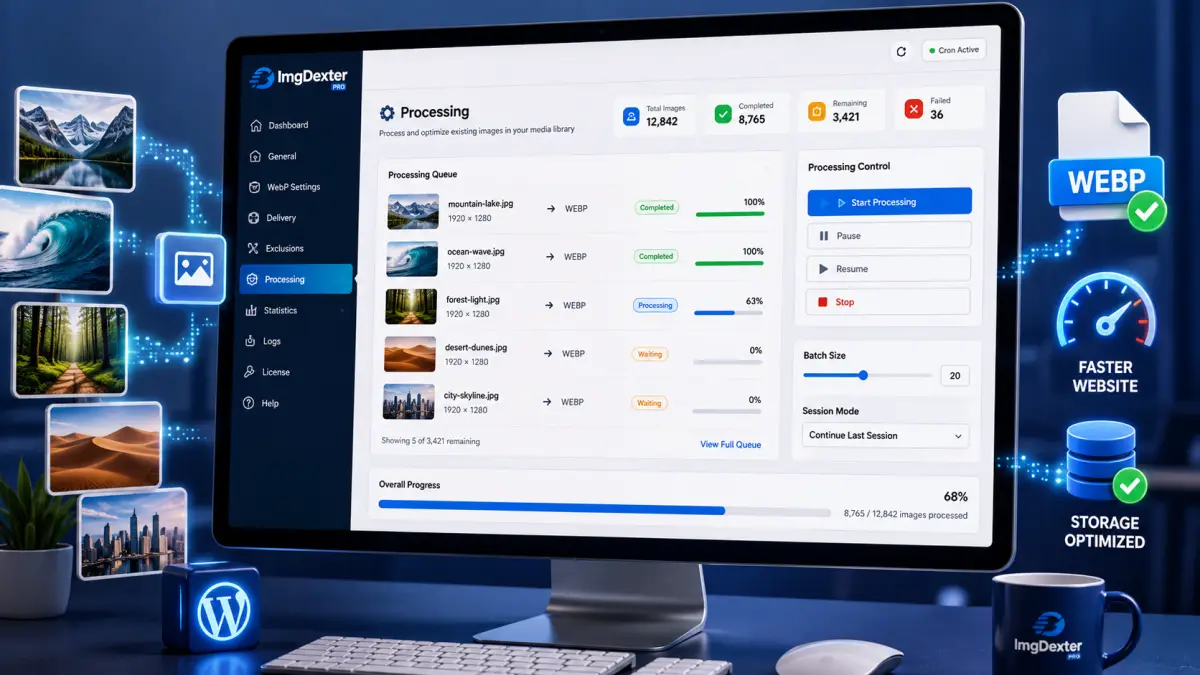Refresh using the circular arrow icon

(x=901, y=51)
